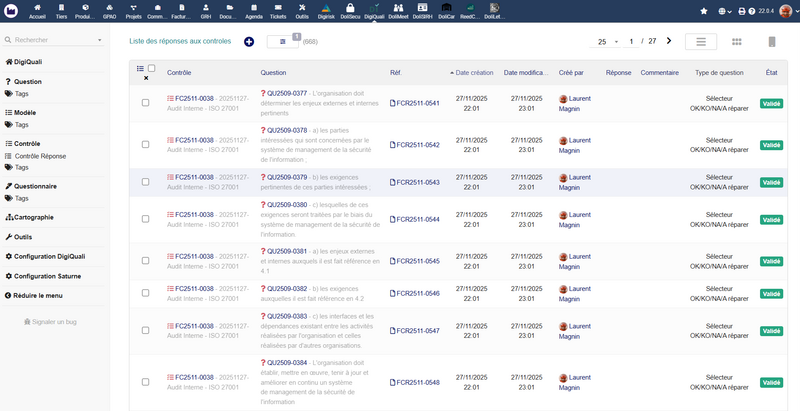This screenshot has height=411, width=800.
Task: Check the row for FCR2511-0545
Action: click(145, 261)
